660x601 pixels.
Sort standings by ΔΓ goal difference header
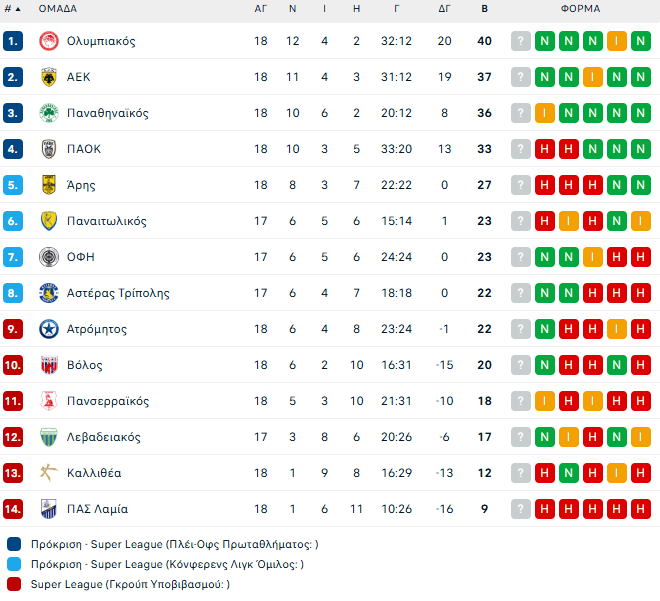445,9
